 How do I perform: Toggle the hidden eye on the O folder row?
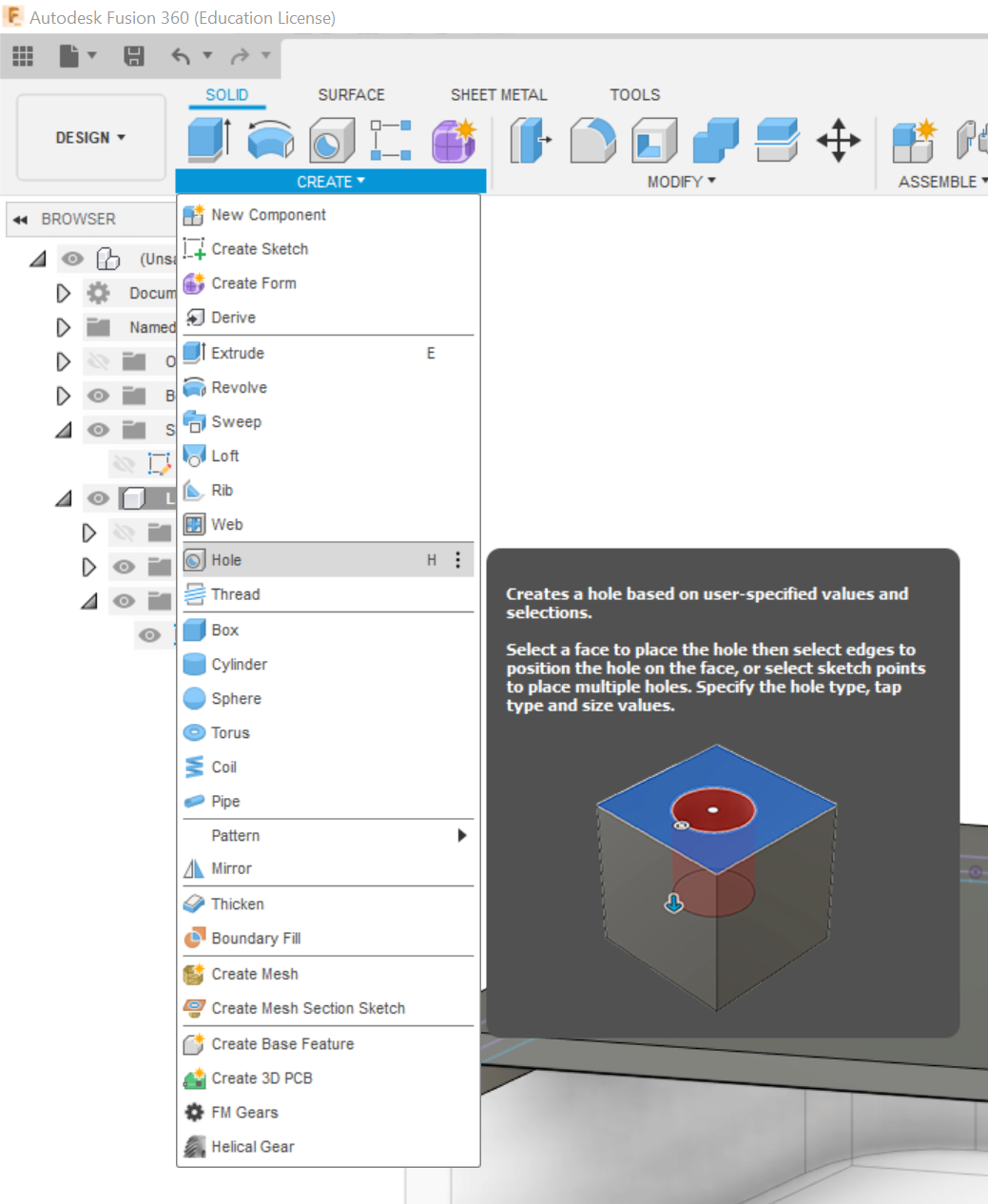(x=98, y=361)
